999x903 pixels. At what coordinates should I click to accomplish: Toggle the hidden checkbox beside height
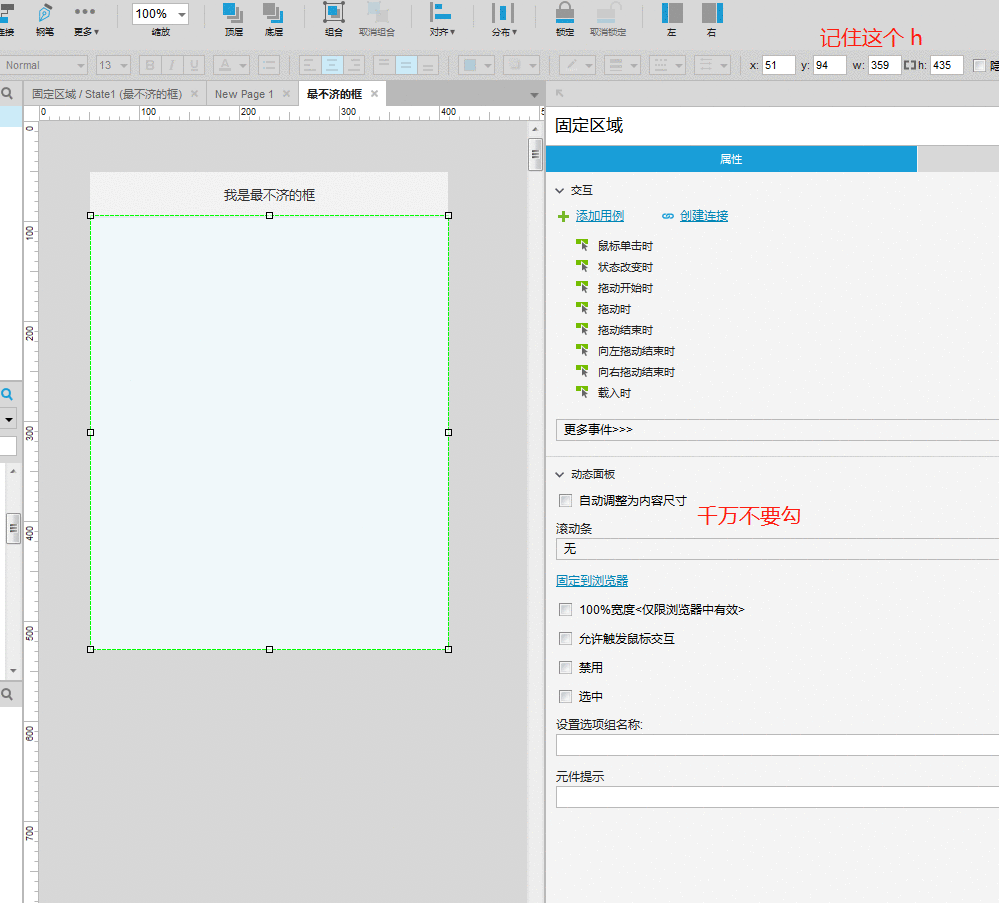[x=979, y=66]
